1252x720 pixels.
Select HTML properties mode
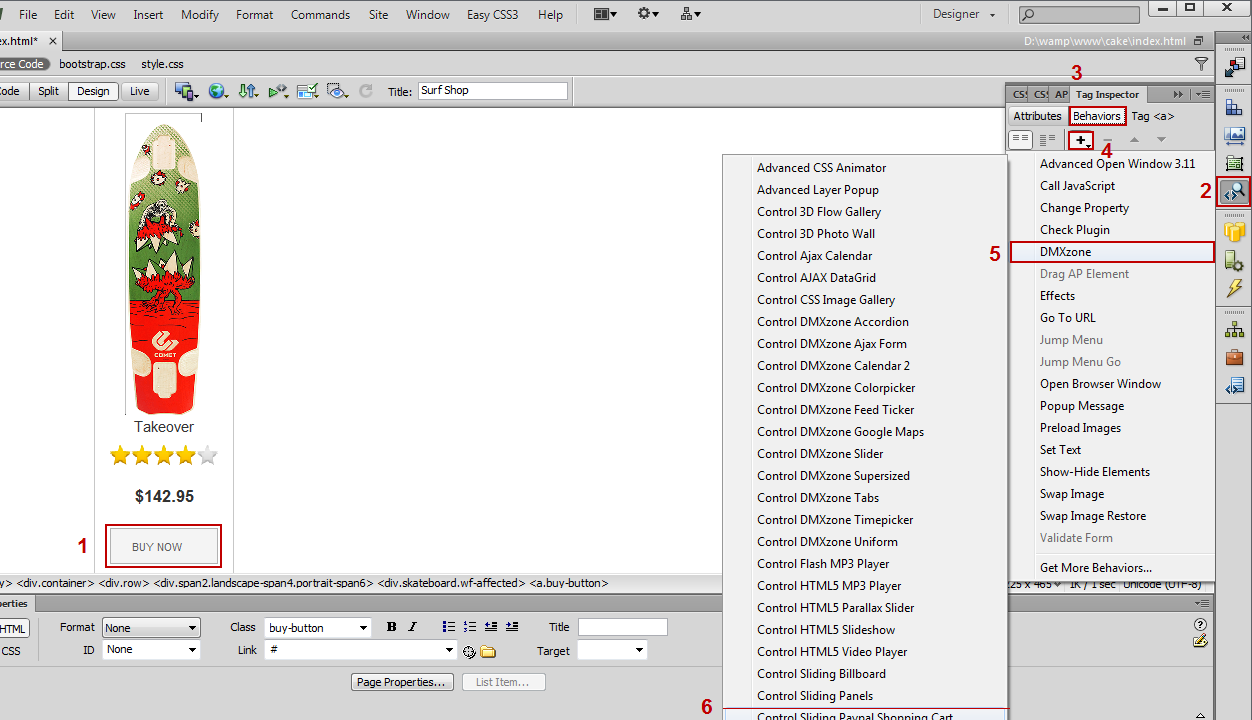[x=14, y=629]
